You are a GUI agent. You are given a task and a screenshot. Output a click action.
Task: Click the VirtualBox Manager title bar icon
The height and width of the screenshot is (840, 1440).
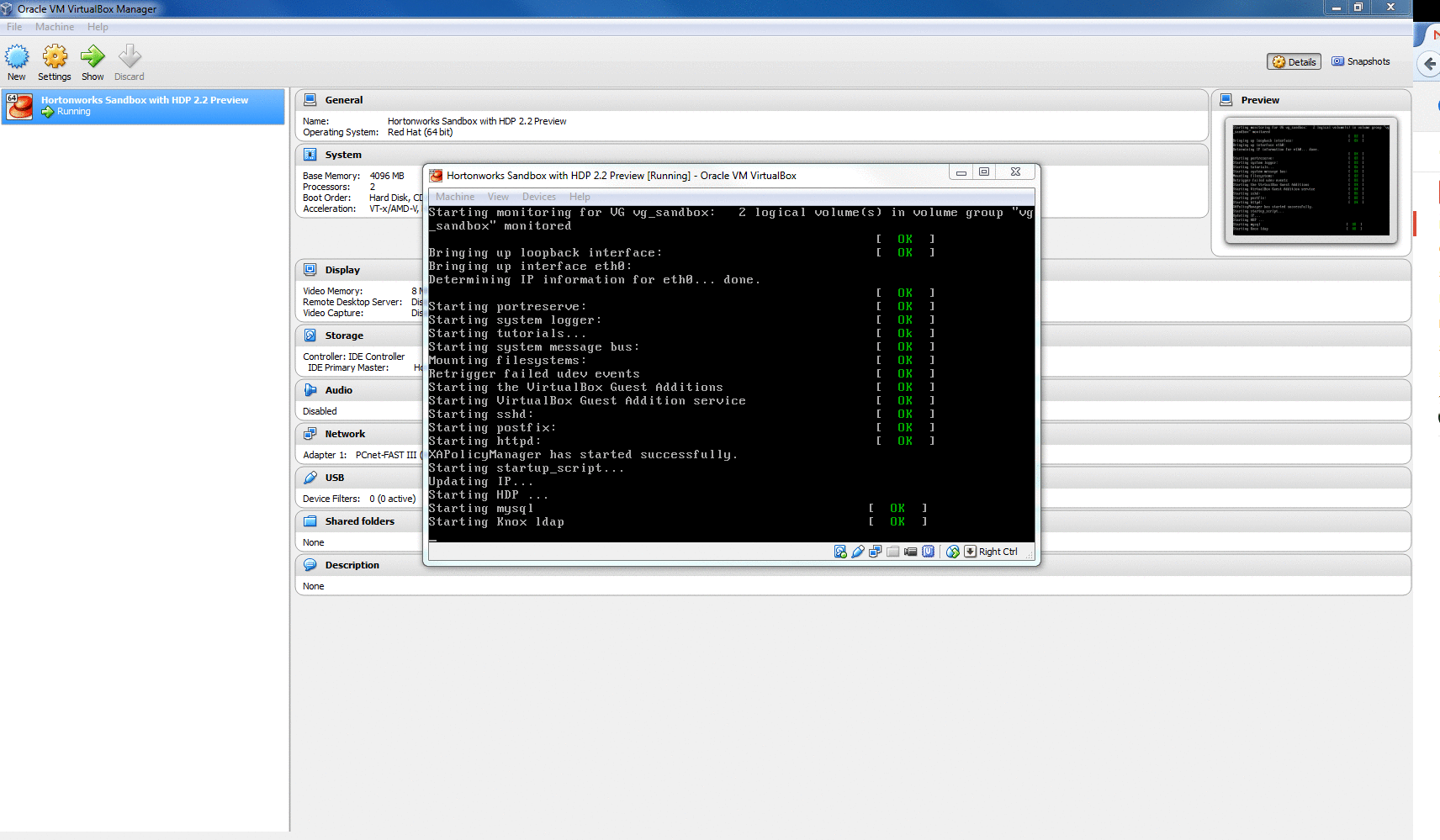coord(8,8)
